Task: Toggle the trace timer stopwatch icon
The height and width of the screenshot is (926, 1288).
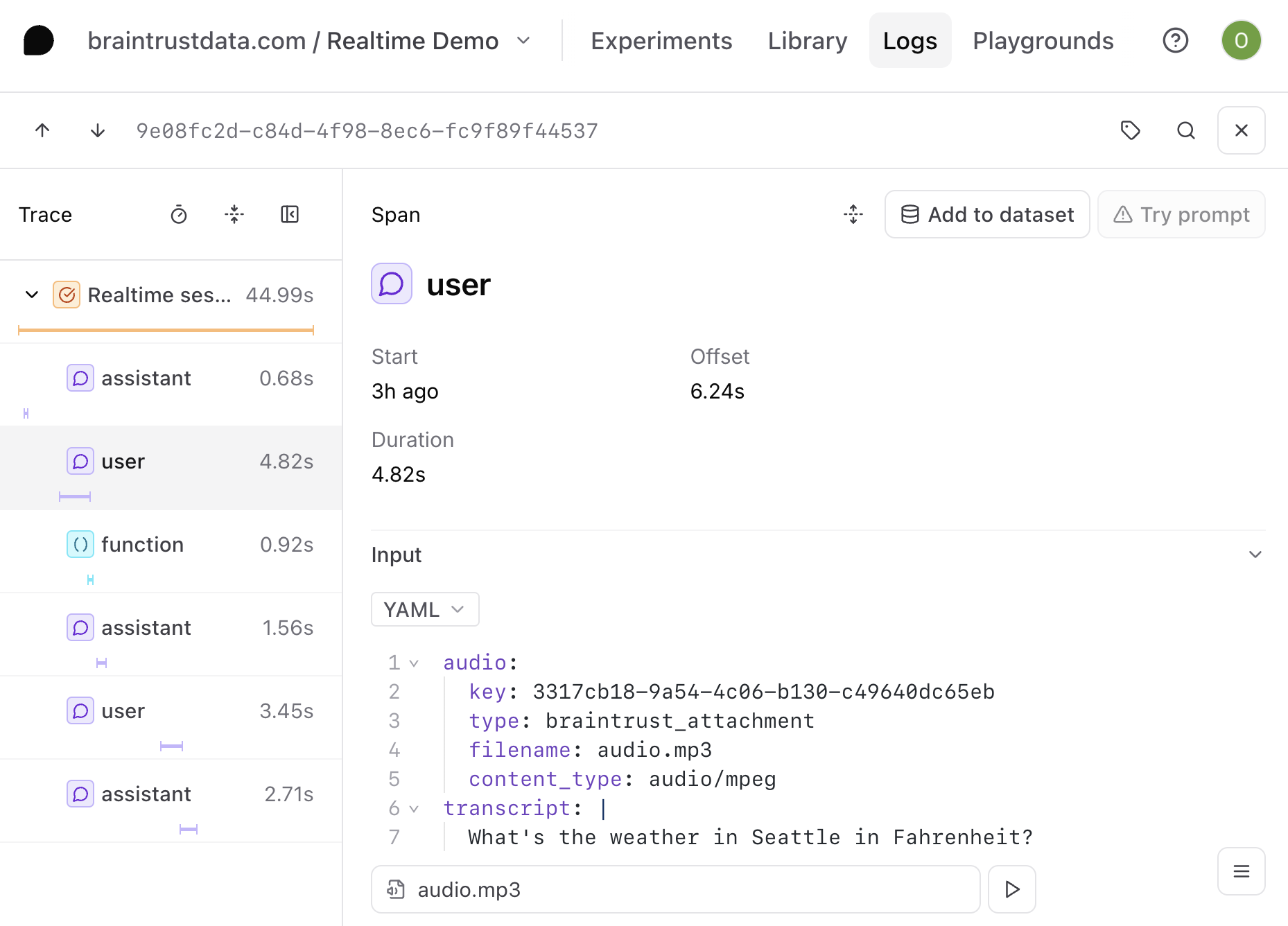Action: coord(179,215)
